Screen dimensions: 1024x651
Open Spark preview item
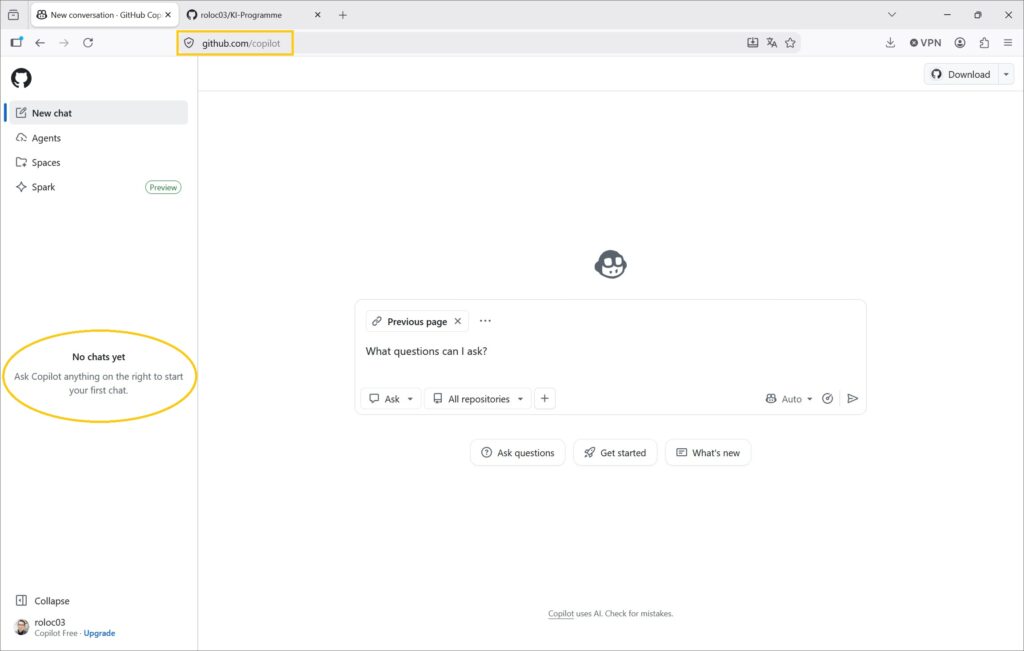coord(99,187)
